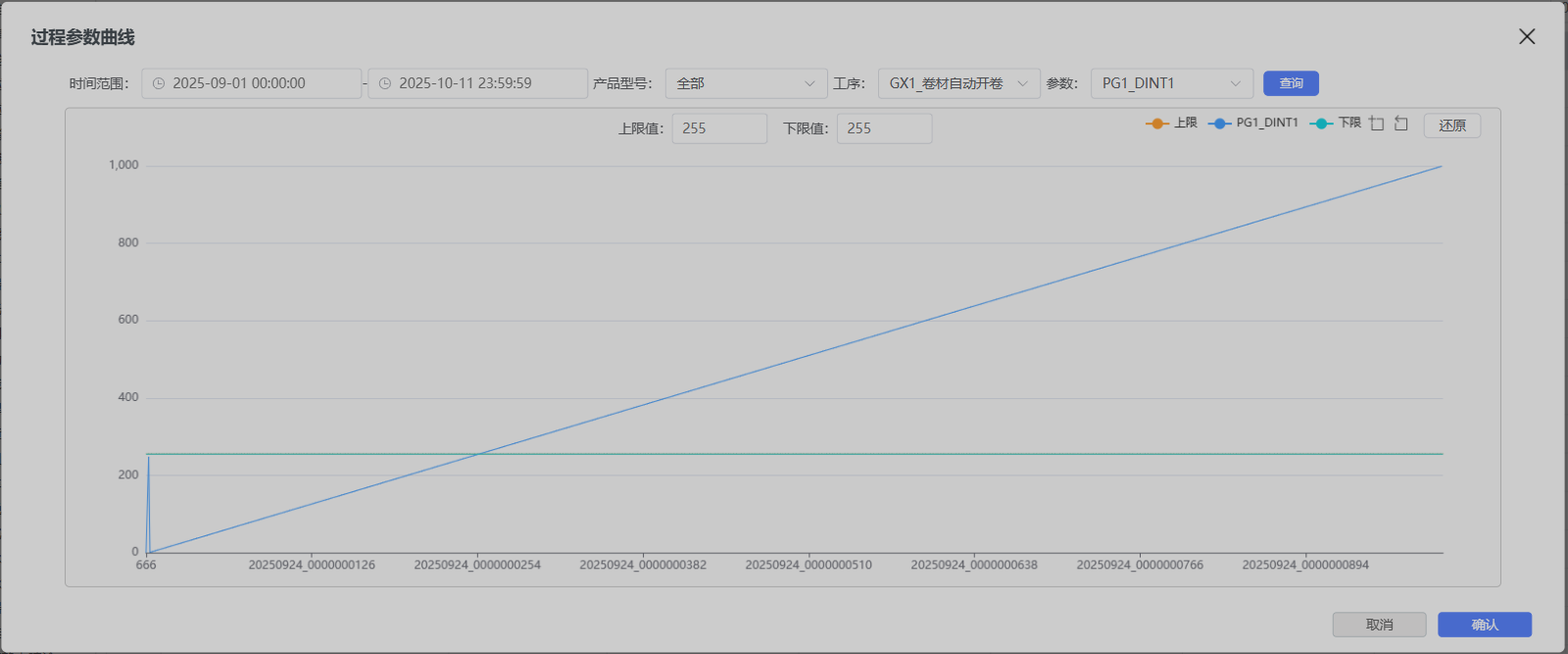The height and width of the screenshot is (654, 1568).
Task: Click the area zoom icon on chart toolbar
Action: tap(1377, 124)
